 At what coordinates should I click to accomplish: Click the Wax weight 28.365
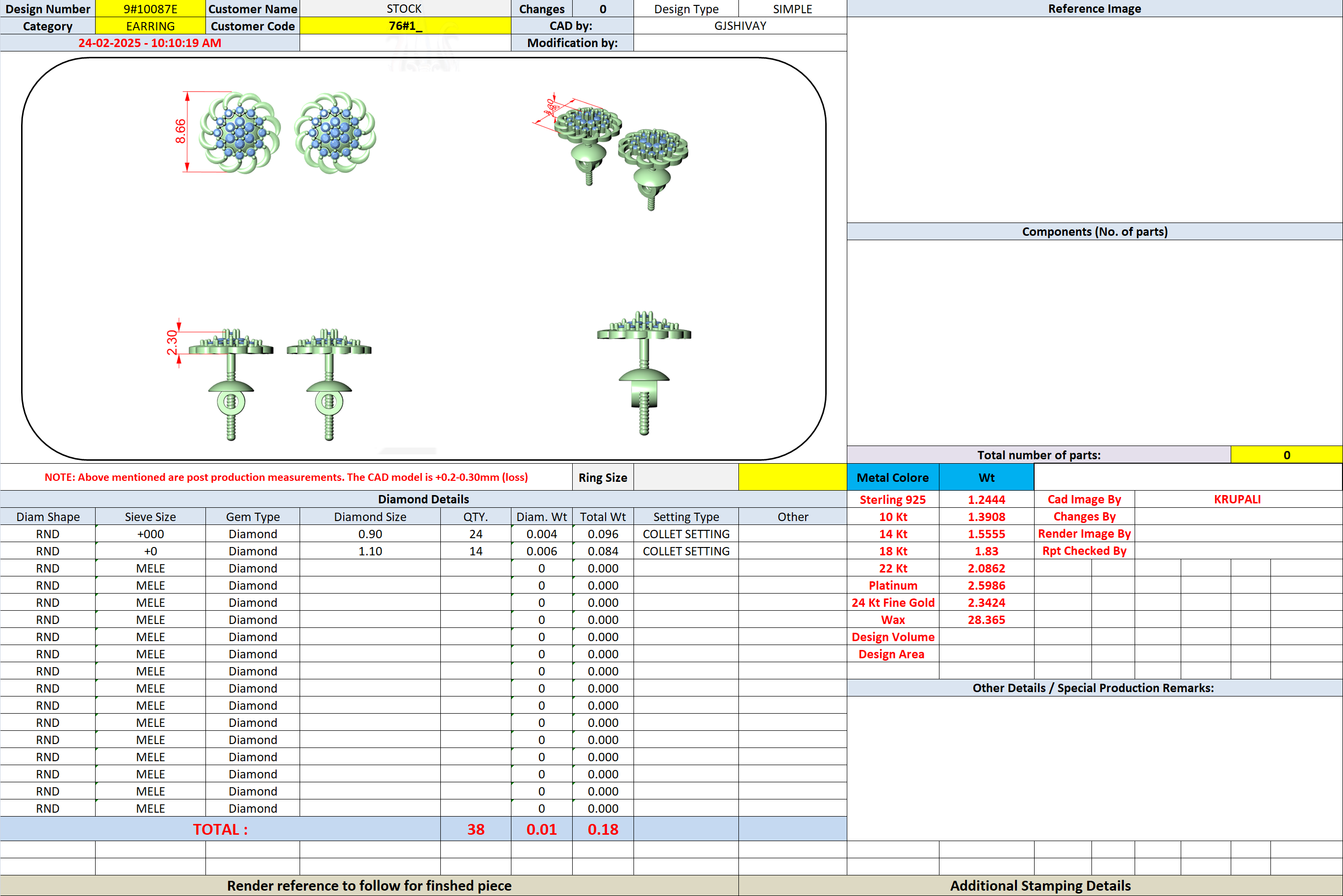(987, 620)
